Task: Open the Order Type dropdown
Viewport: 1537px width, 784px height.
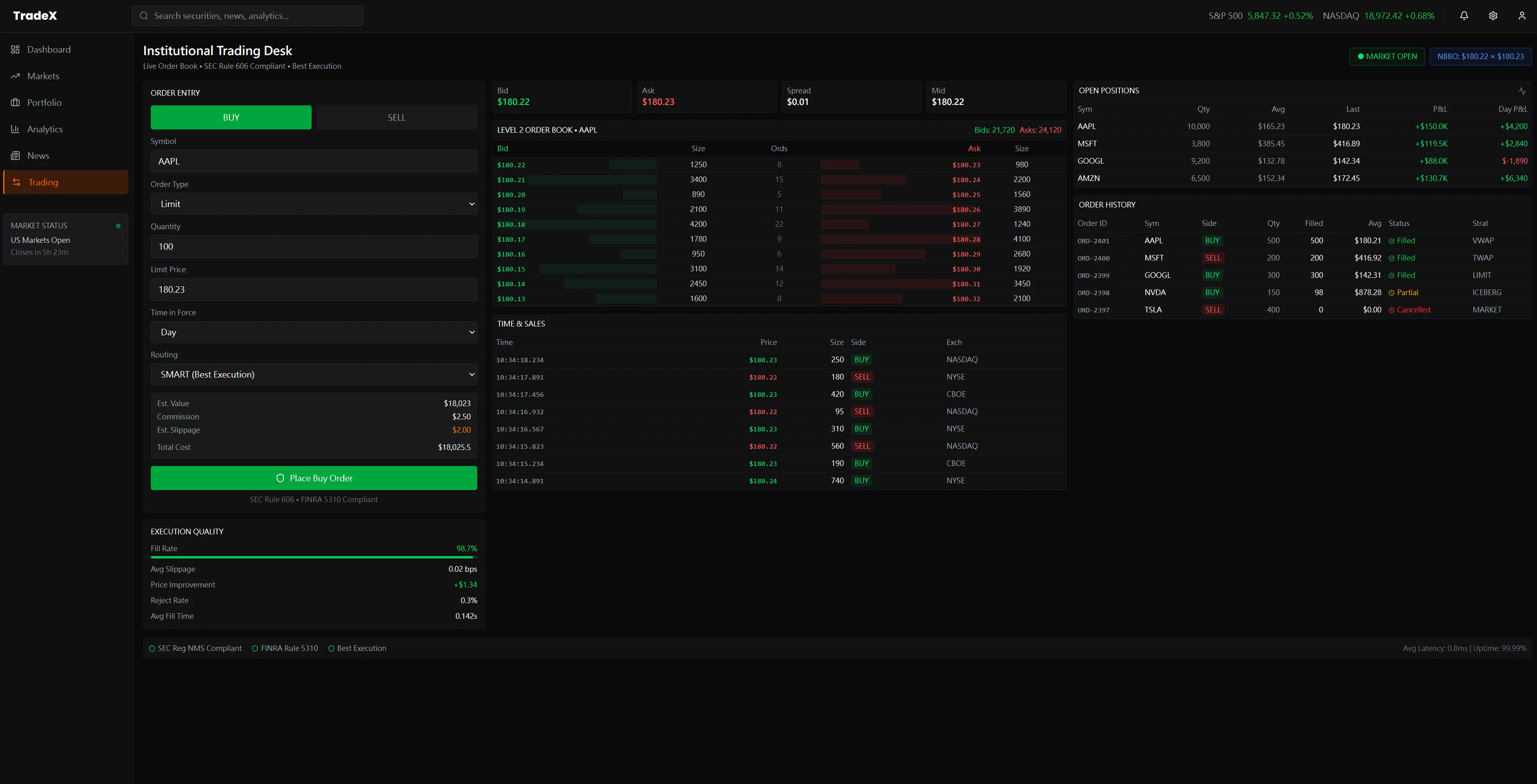Action: (x=313, y=203)
